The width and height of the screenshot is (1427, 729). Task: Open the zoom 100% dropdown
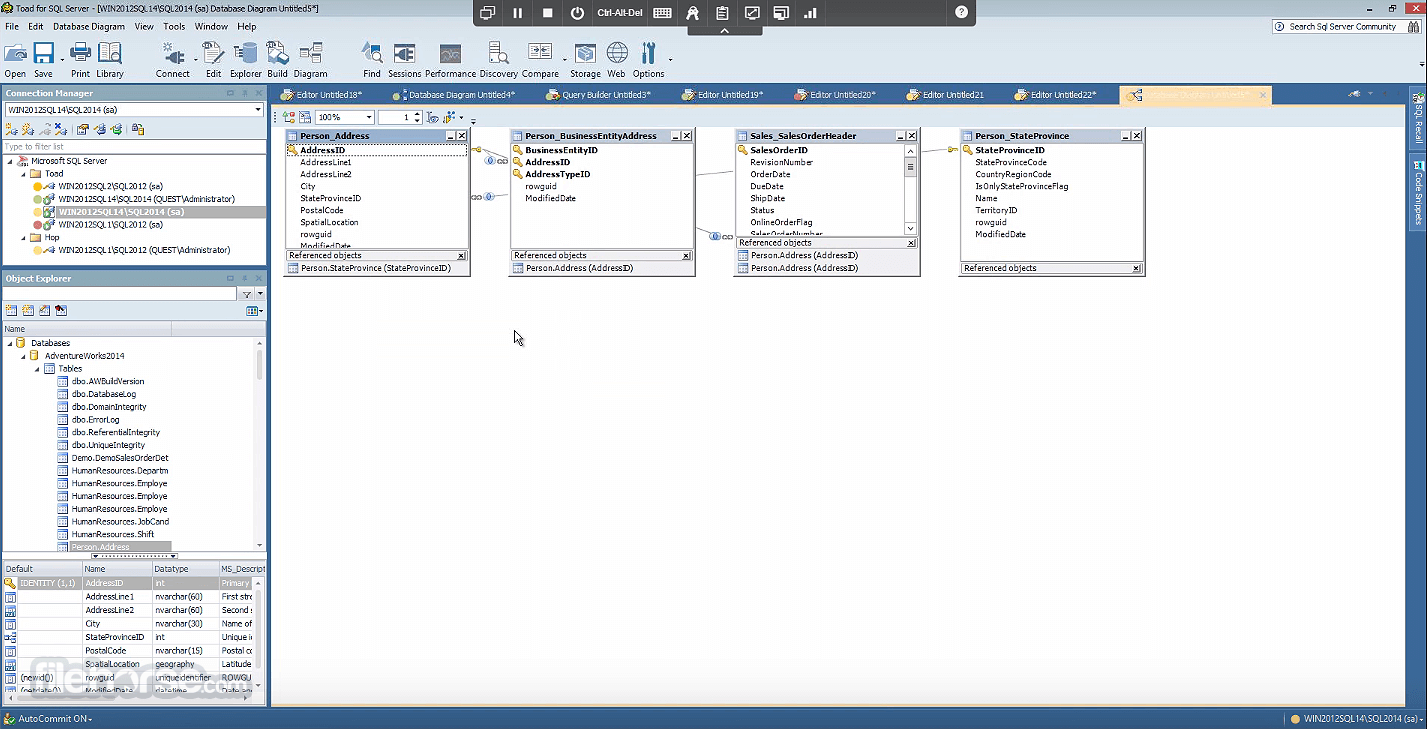coord(367,118)
